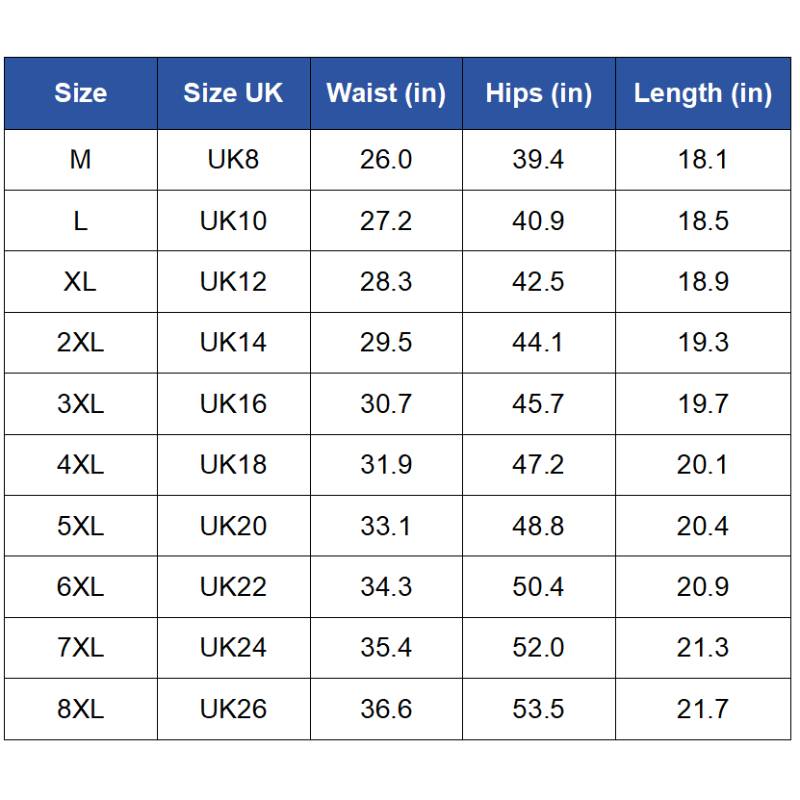
Task: Select the Size UK header cell
Action: (x=234, y=93)
